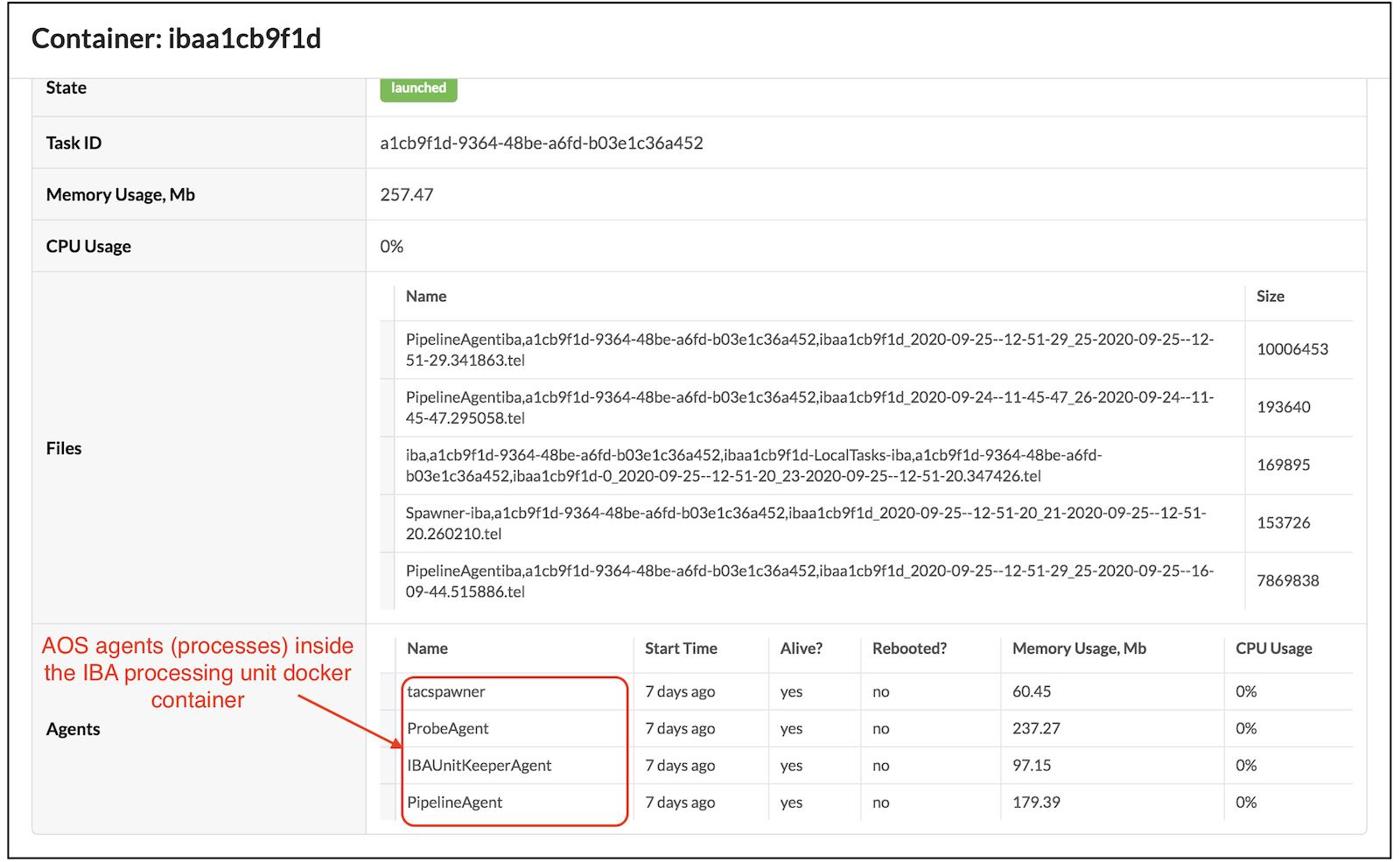Select the LocalTasks file ending 51-20.347426.tel
Viewport: 1400px width, 862px height.
[753, 466]
